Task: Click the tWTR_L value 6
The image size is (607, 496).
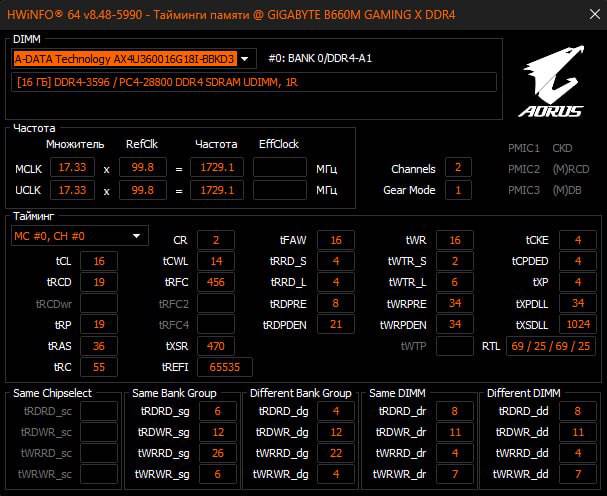Action: pos(455,282)
